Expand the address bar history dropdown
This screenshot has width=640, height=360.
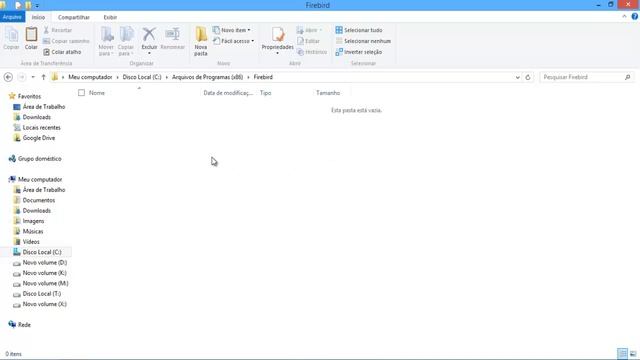pos(518,77)
